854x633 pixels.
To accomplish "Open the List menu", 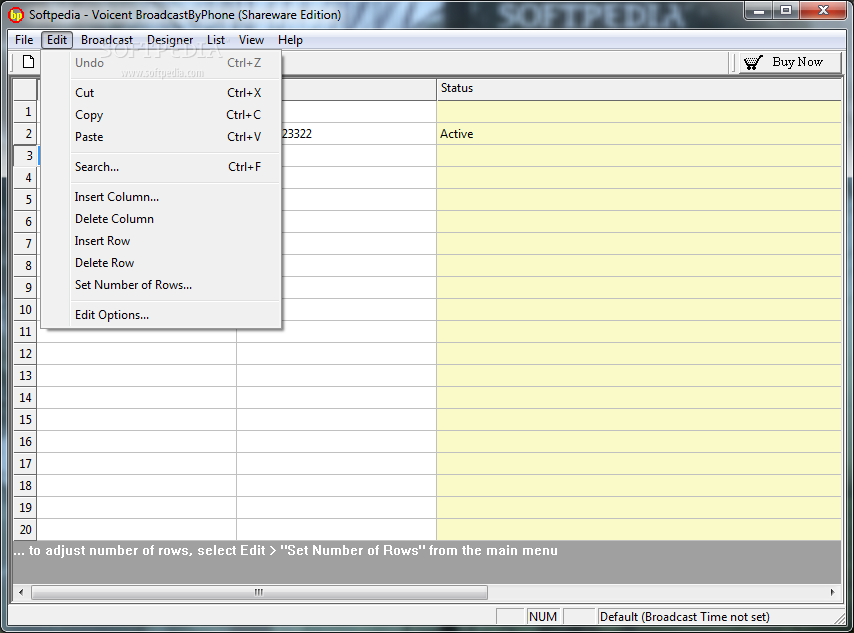I will (x=216, y=40).
